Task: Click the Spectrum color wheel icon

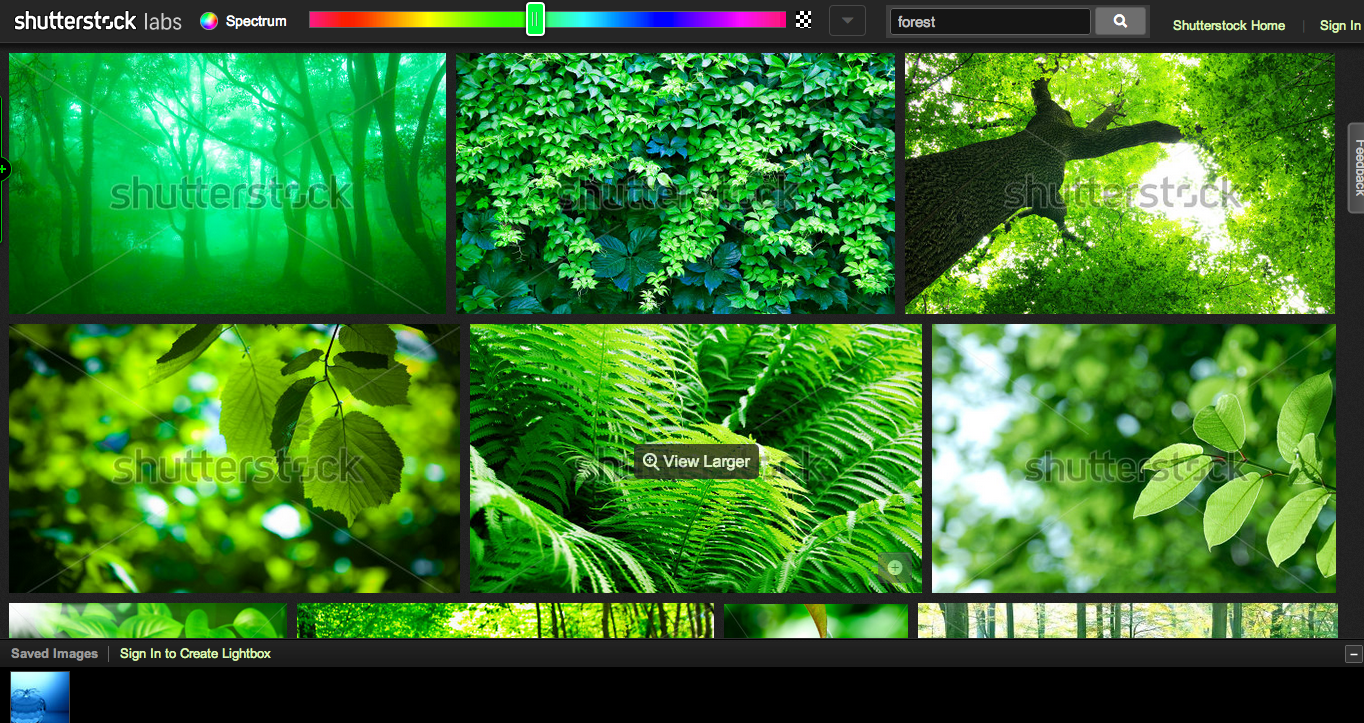Action: tap(209, 21)
